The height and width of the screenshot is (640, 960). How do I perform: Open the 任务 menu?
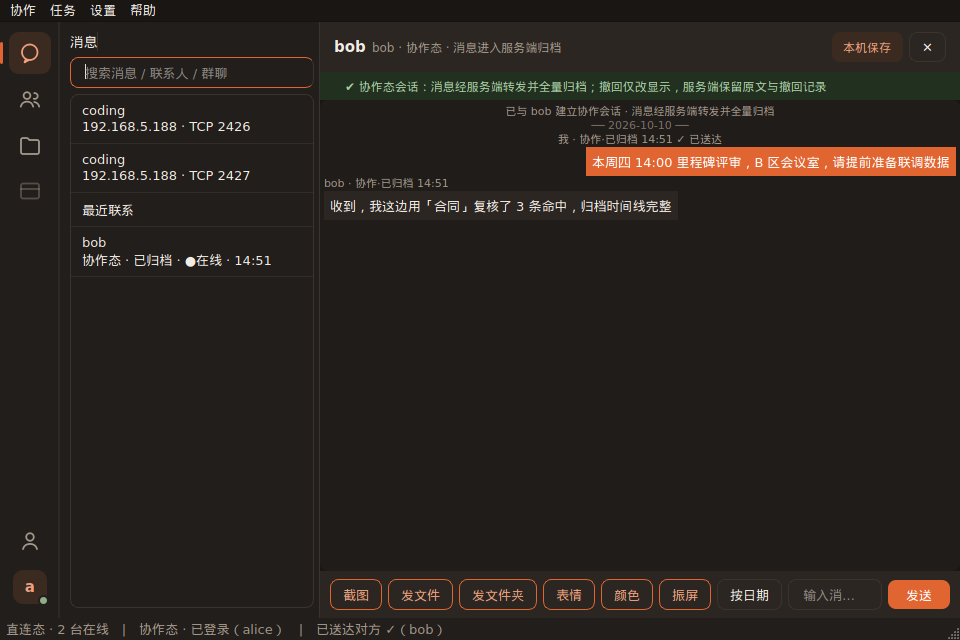[x=62, y=10]
